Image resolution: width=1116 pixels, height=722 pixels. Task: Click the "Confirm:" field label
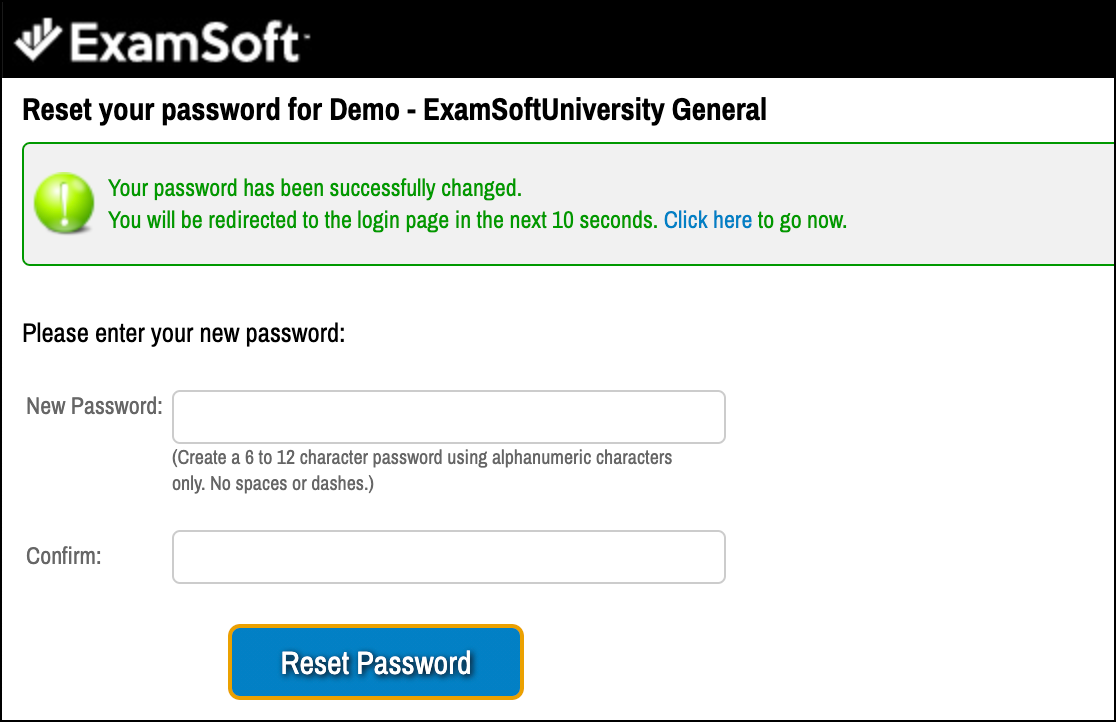tap(64, 556)
